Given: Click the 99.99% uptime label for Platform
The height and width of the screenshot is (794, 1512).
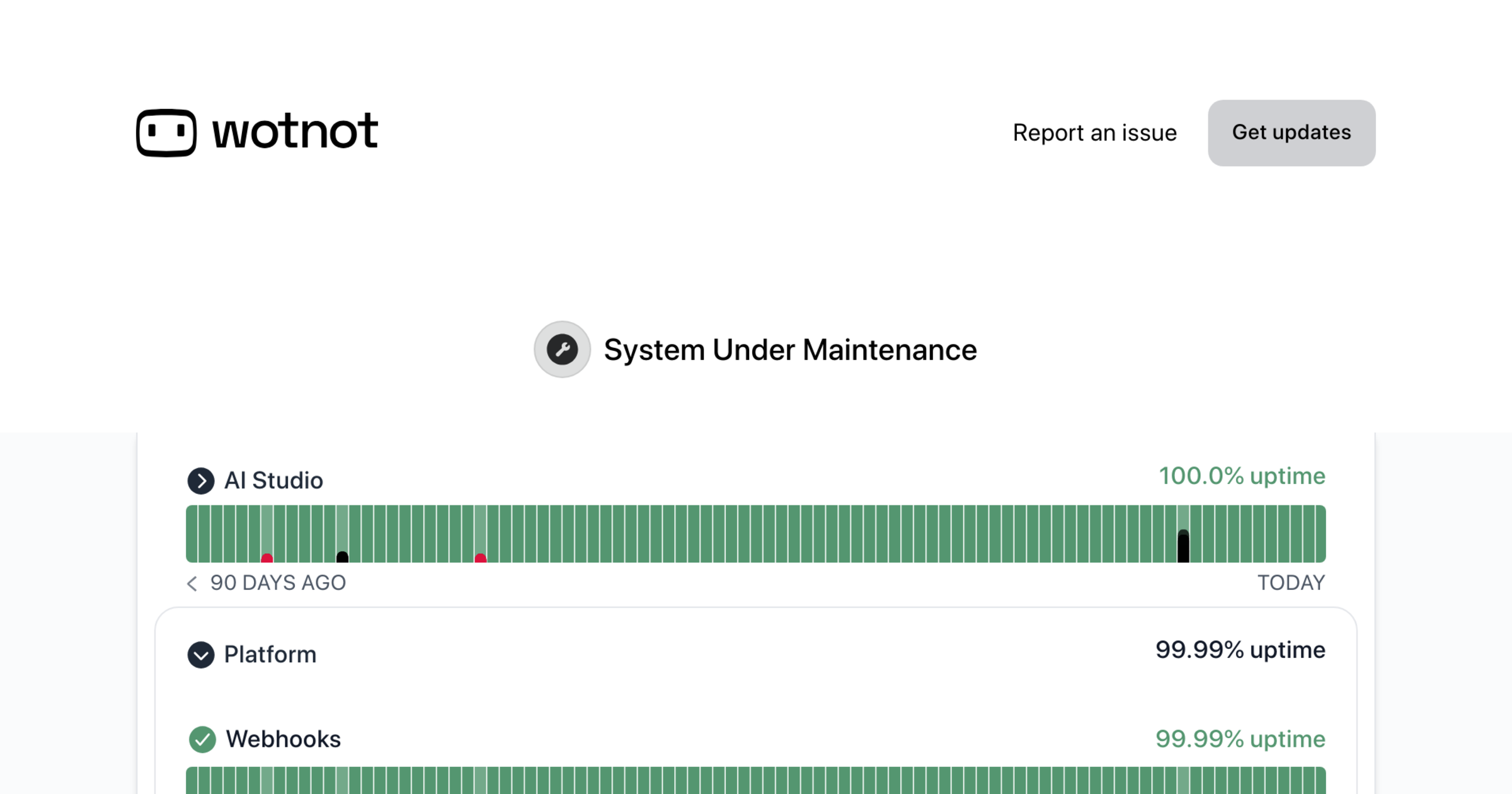Looking at the screenshot, I should 1240,650.
